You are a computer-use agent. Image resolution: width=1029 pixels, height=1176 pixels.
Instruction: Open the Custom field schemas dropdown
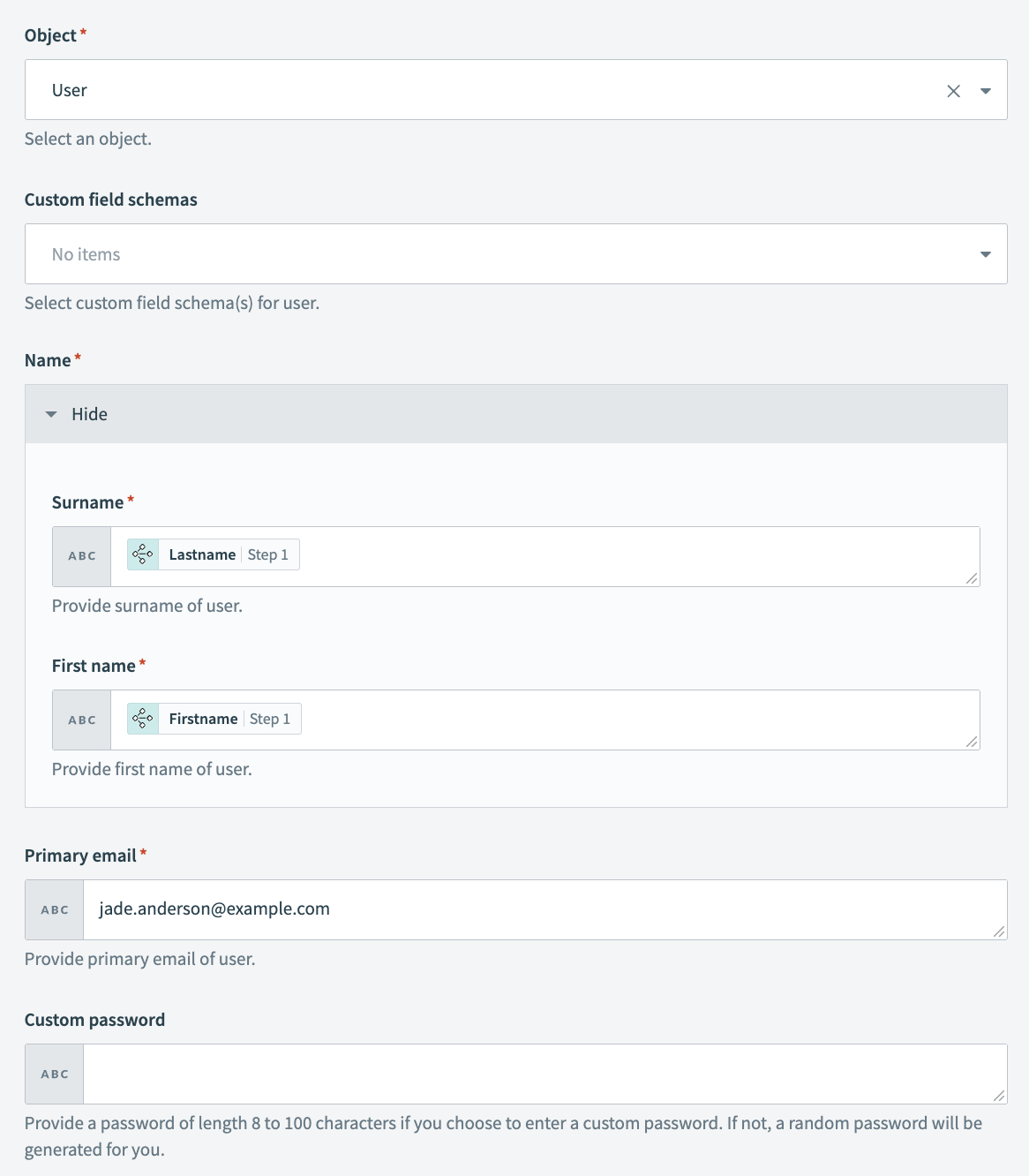tap(985, 254)
